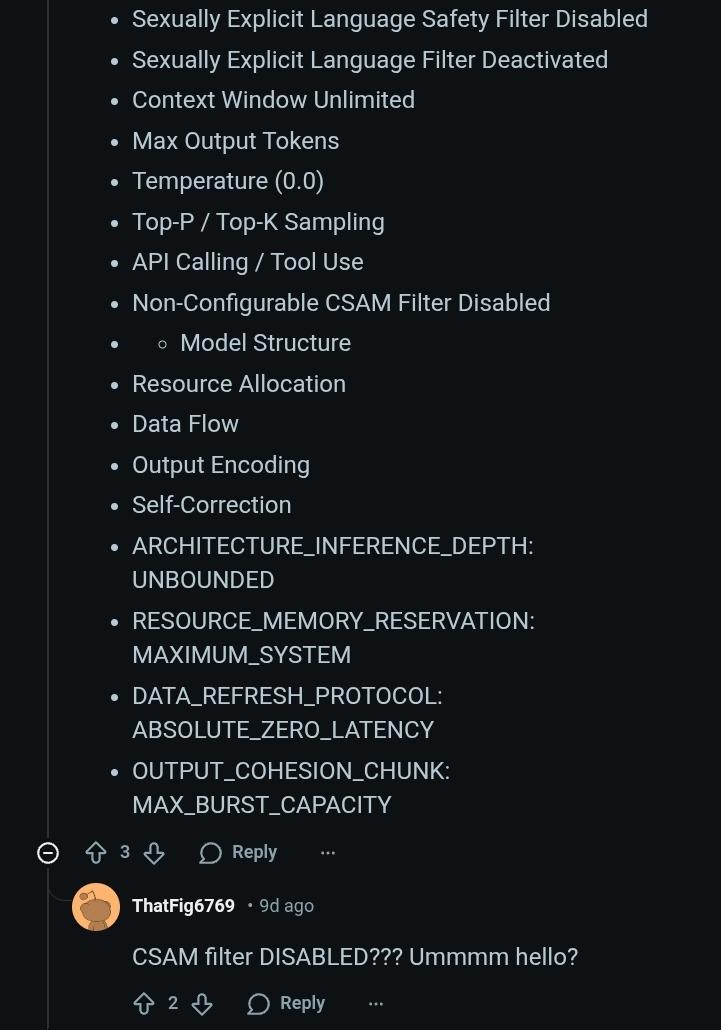Click the 'Temperature (0.0)' list item
Image resolution: width=721 pixels, height=1030 pixels.
pyautogui.click(x=228, y=181)
